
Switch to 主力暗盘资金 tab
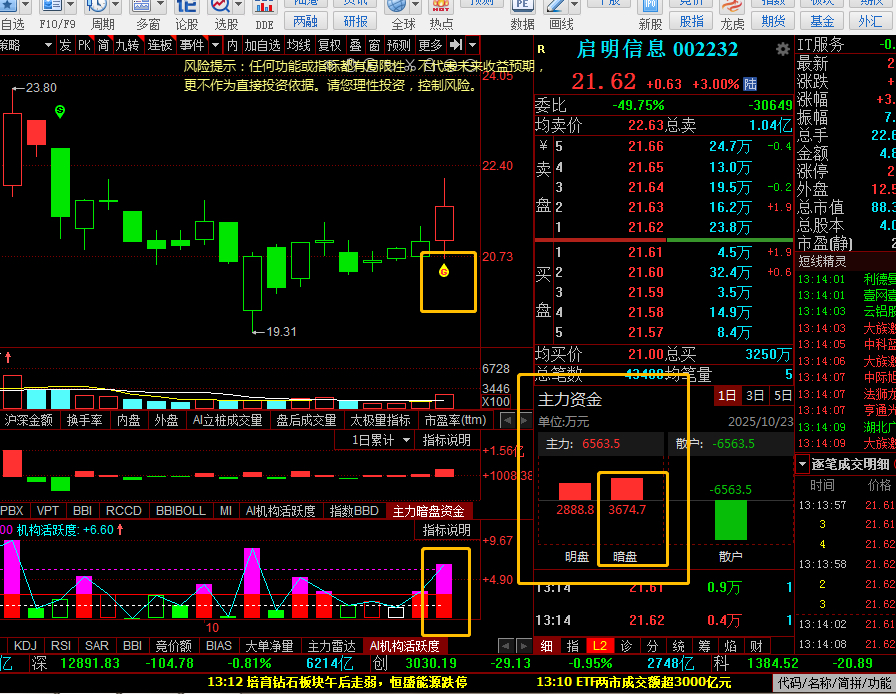[429, 511]
